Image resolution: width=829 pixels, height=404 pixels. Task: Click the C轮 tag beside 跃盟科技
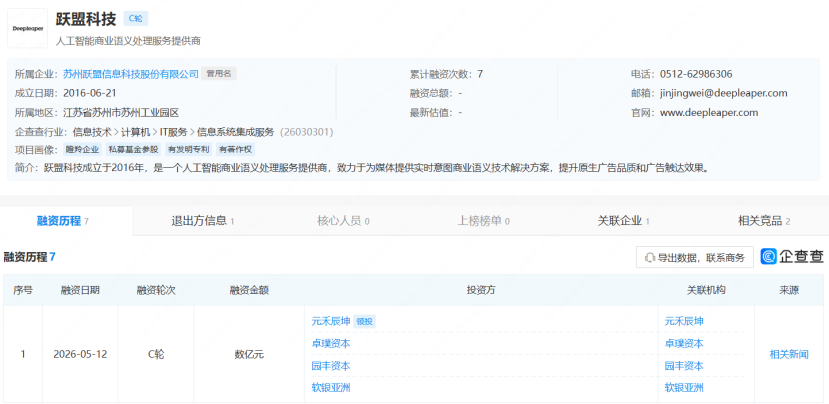pyautogui.click(x=136, y=19)
